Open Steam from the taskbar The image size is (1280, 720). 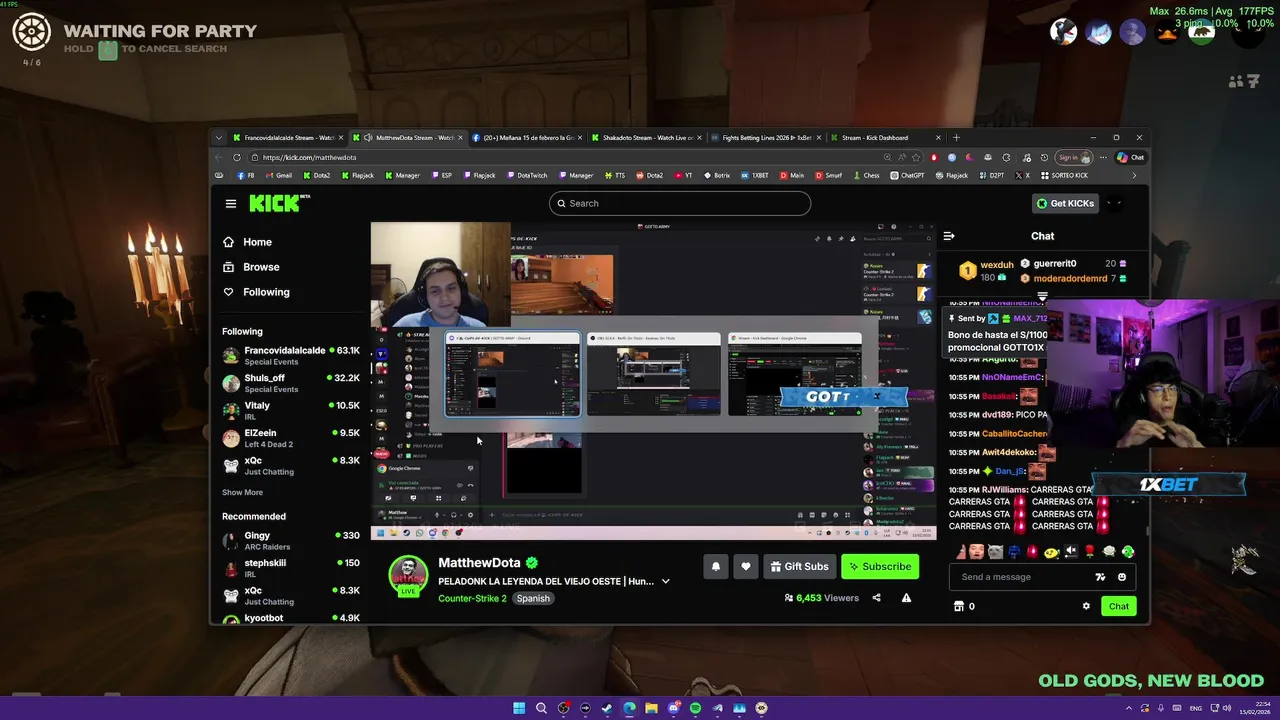pos(607,708)
